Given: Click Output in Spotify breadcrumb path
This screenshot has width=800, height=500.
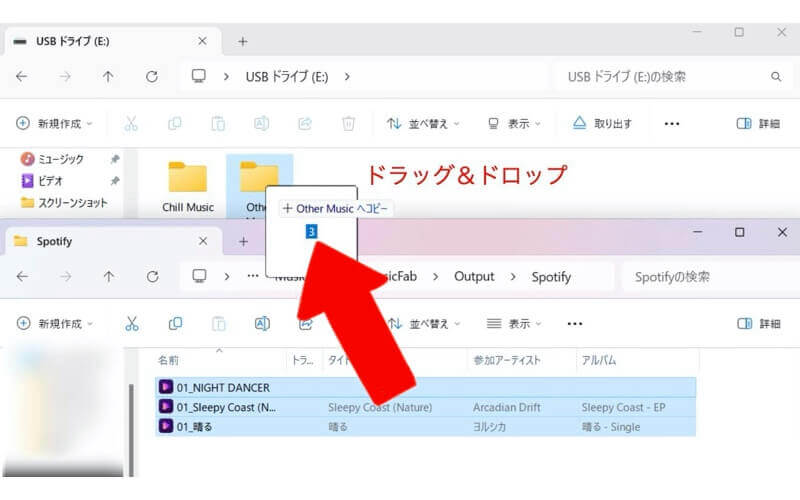Looking at the screenshot, I should coord(474,277).
